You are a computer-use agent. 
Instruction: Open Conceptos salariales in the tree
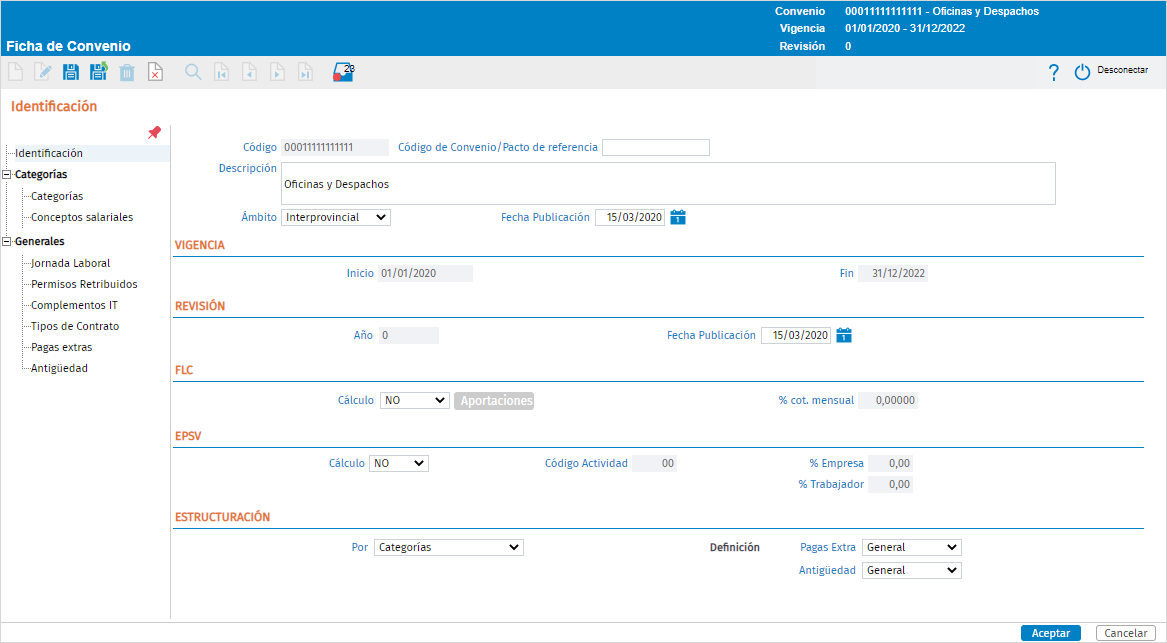point(82,217)
